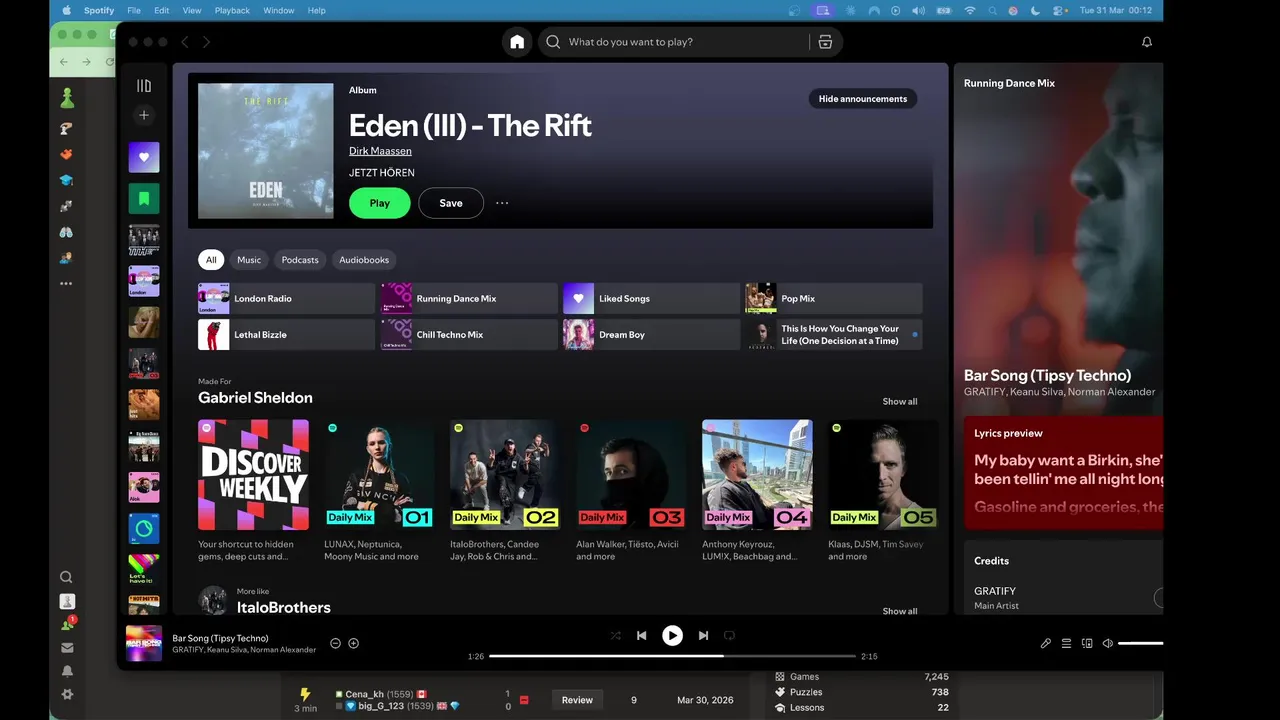Open the notifications bell in Spotify
Screen dimensions: 1280x720
[1147, 42]
